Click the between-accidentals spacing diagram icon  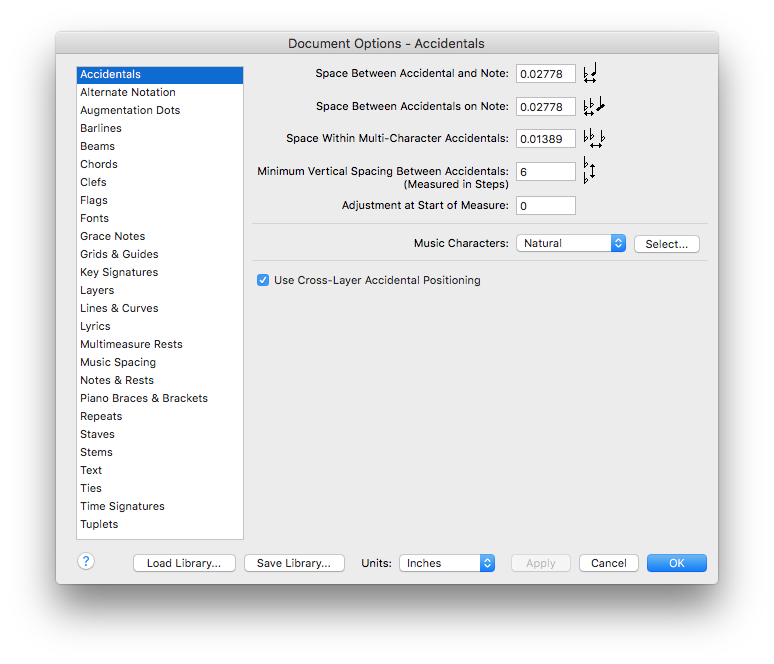click(594, 106)
